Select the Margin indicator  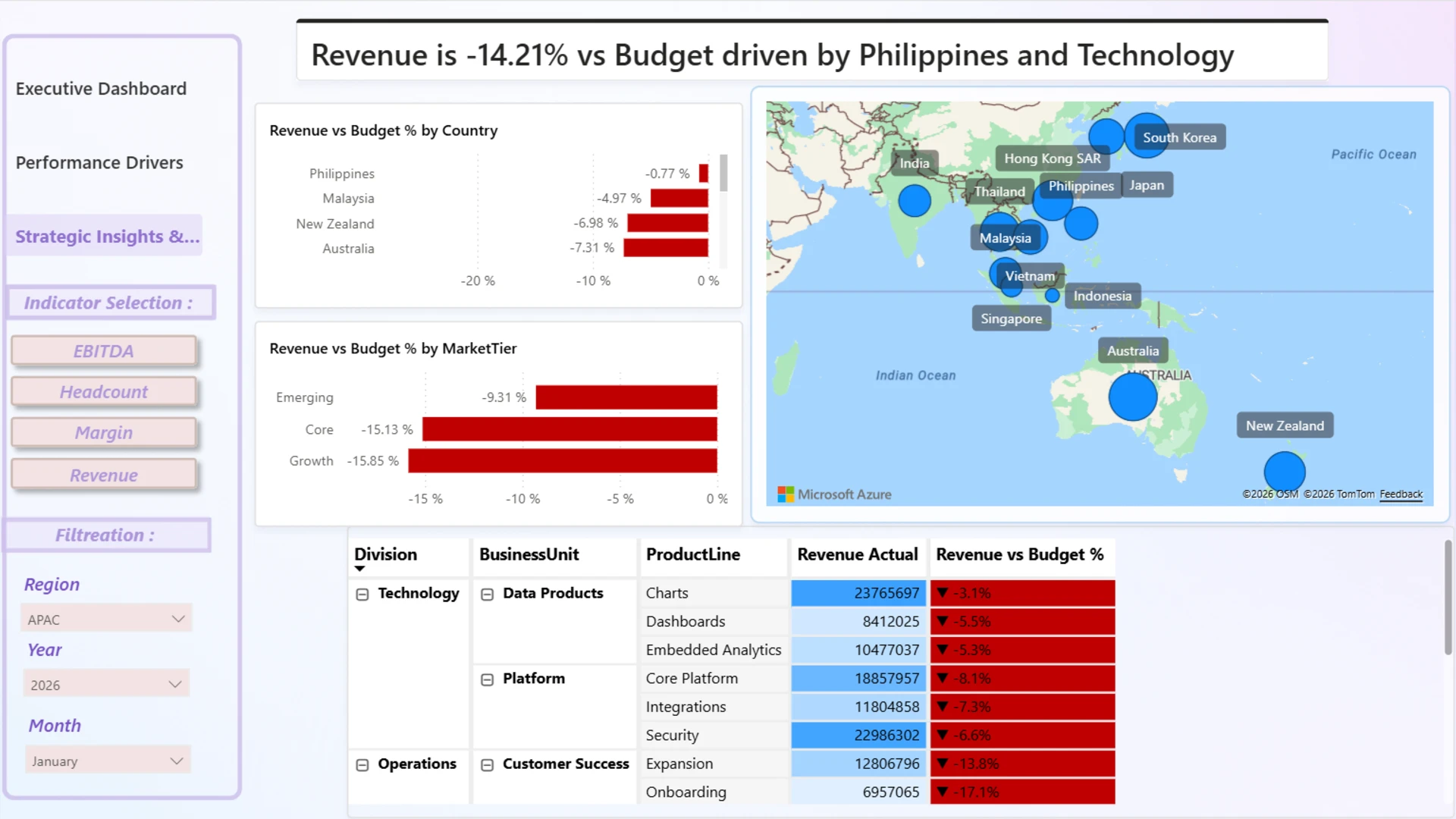tap(104, 433)
